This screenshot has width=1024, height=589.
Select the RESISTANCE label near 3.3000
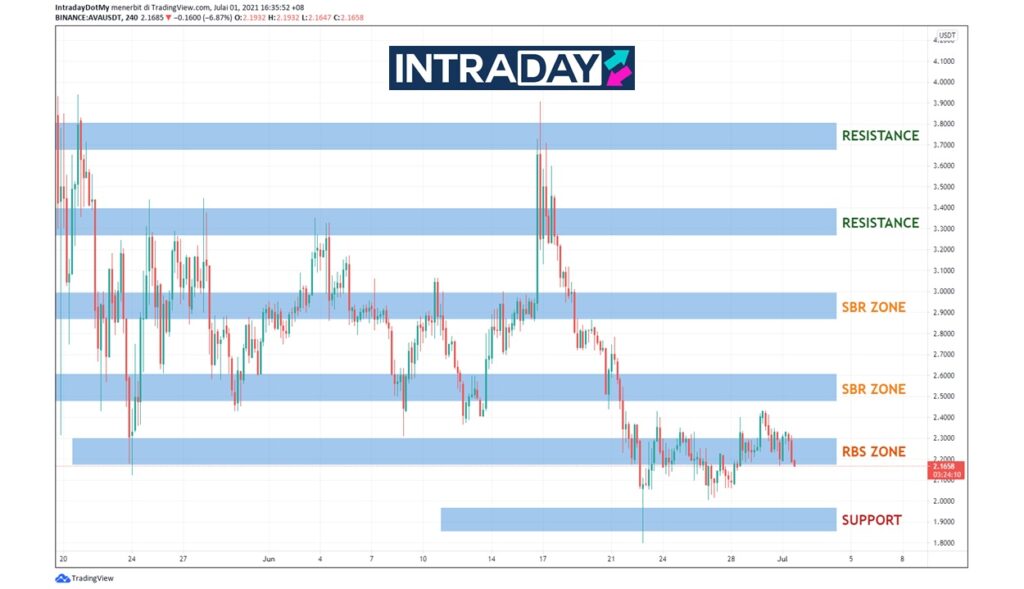pyautogui.click(x=880, y=223)
